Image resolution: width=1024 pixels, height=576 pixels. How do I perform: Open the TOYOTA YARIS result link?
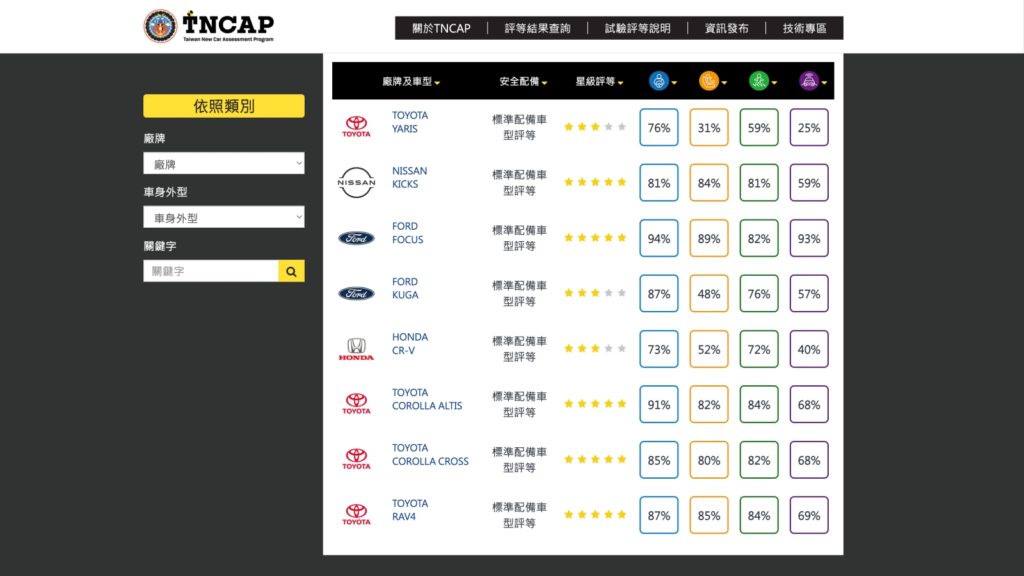click(410, 122)
